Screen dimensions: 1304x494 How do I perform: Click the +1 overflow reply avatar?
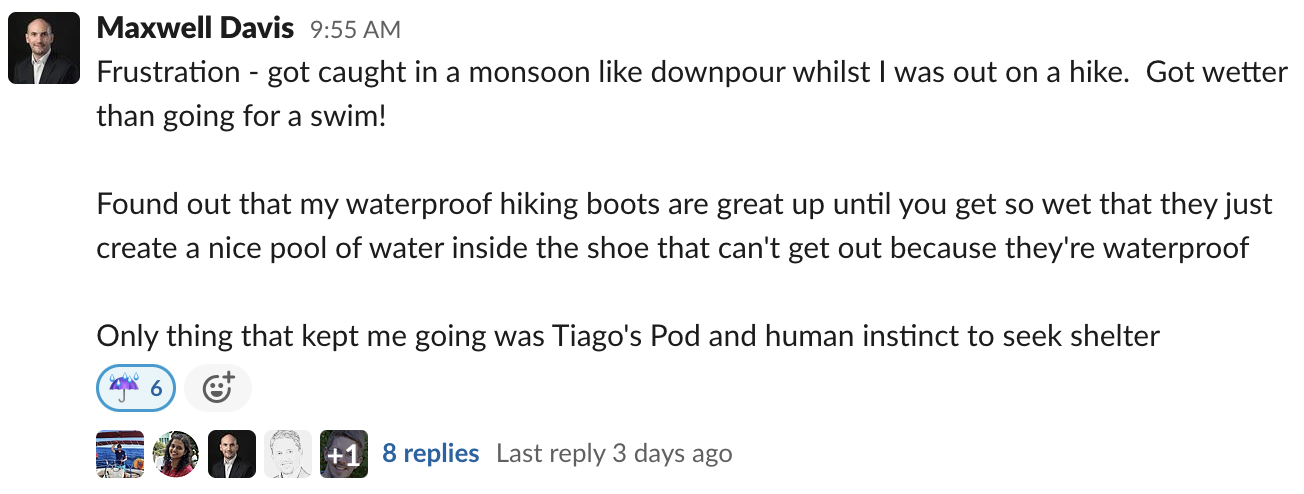coord(344,454)
